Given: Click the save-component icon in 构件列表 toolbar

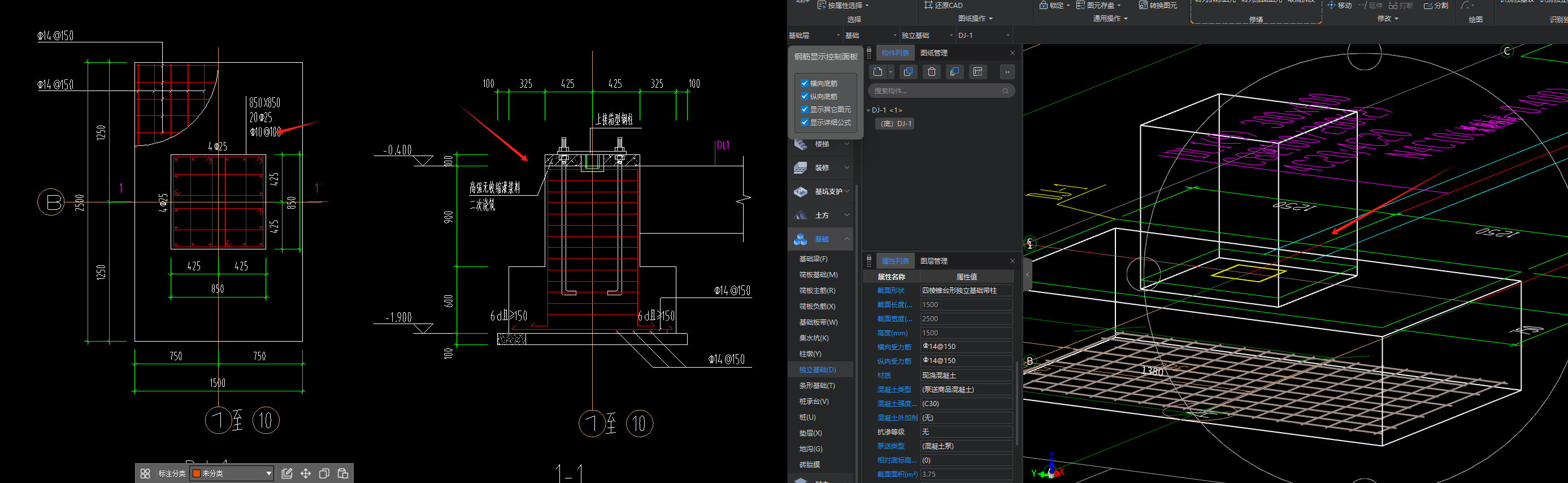Looking at the screenshot, I should tap(978, 72).
